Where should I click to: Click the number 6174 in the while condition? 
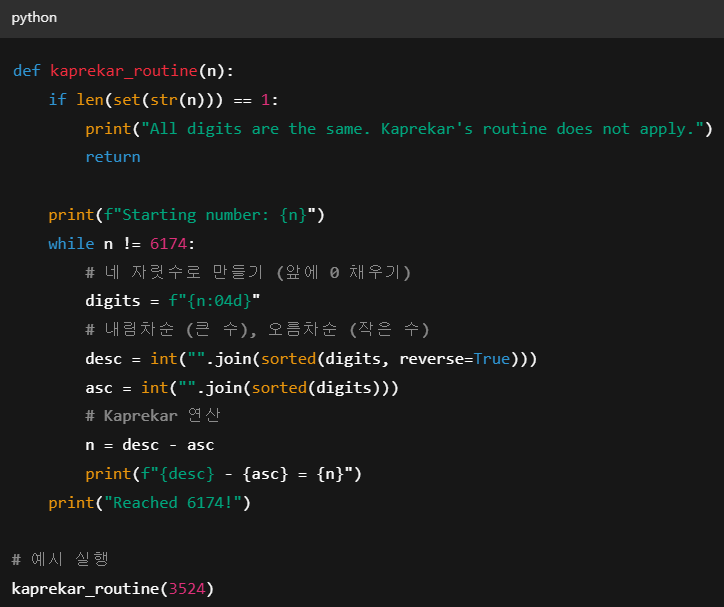pyautogui.click(x=169, y=244)
